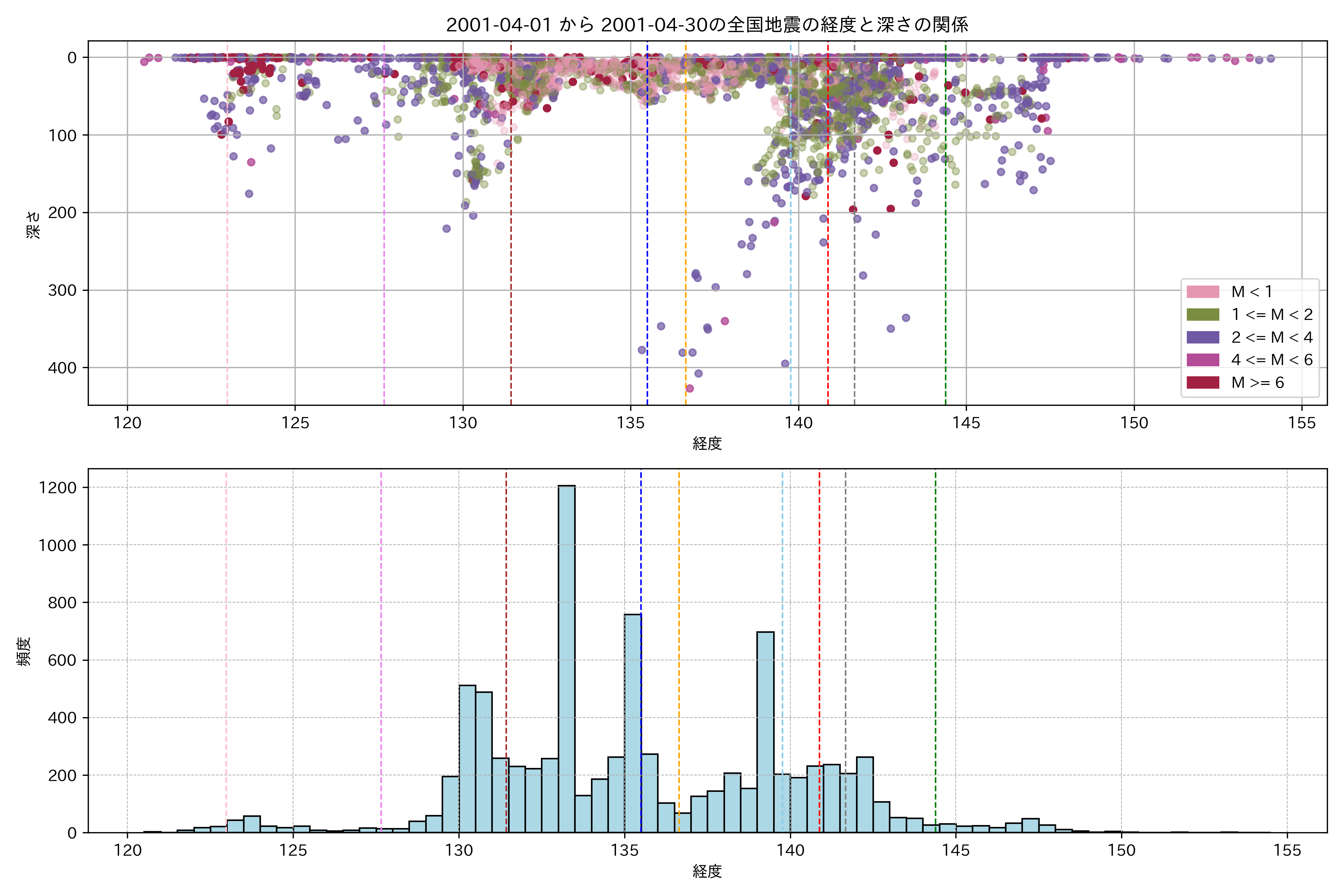
Task: Click the purple 2 <= M < 4 legend swatch
Action: click(x=1202, y=337)
